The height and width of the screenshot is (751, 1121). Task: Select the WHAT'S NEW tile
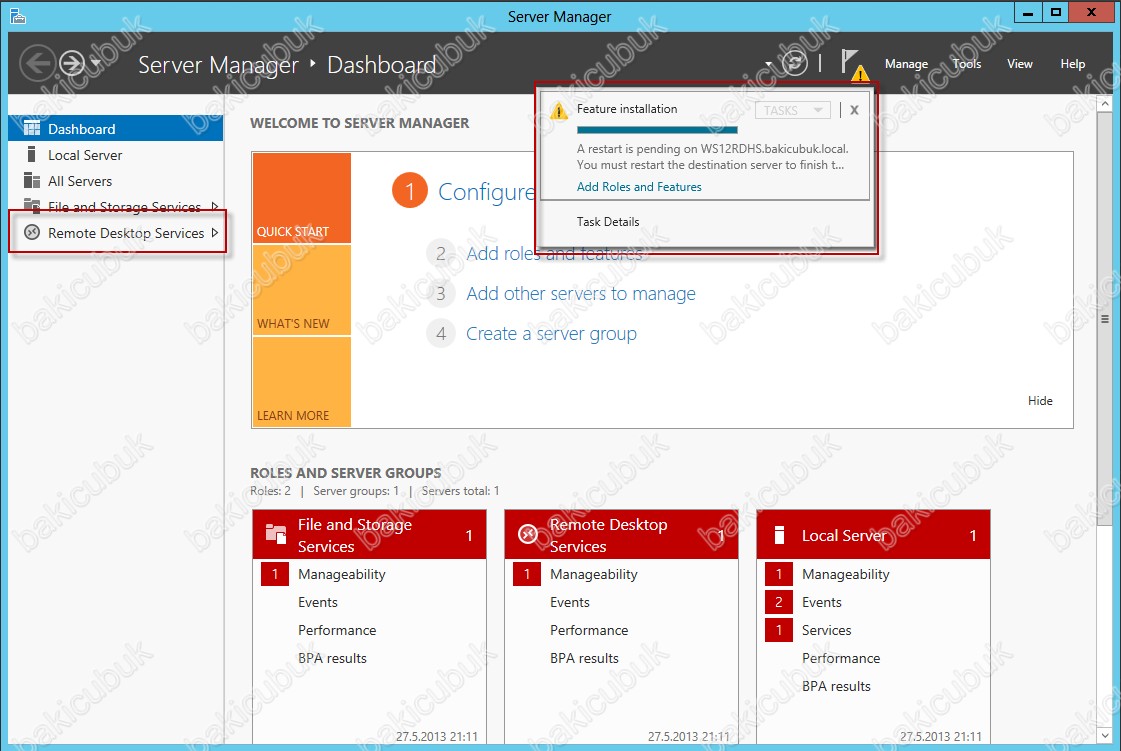pyautogui.click(x=302, y=290)
